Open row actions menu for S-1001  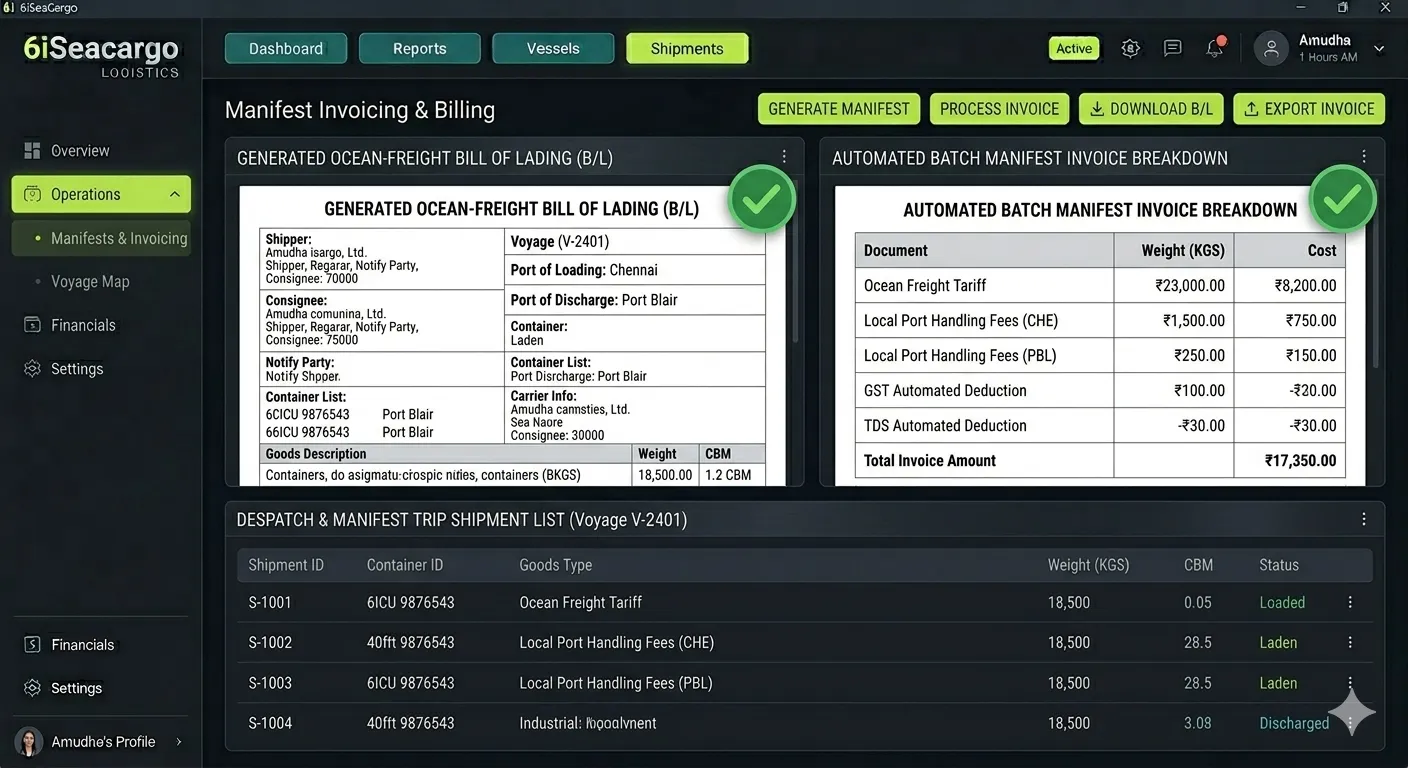pyautogui.click(x=1350, y=602)
